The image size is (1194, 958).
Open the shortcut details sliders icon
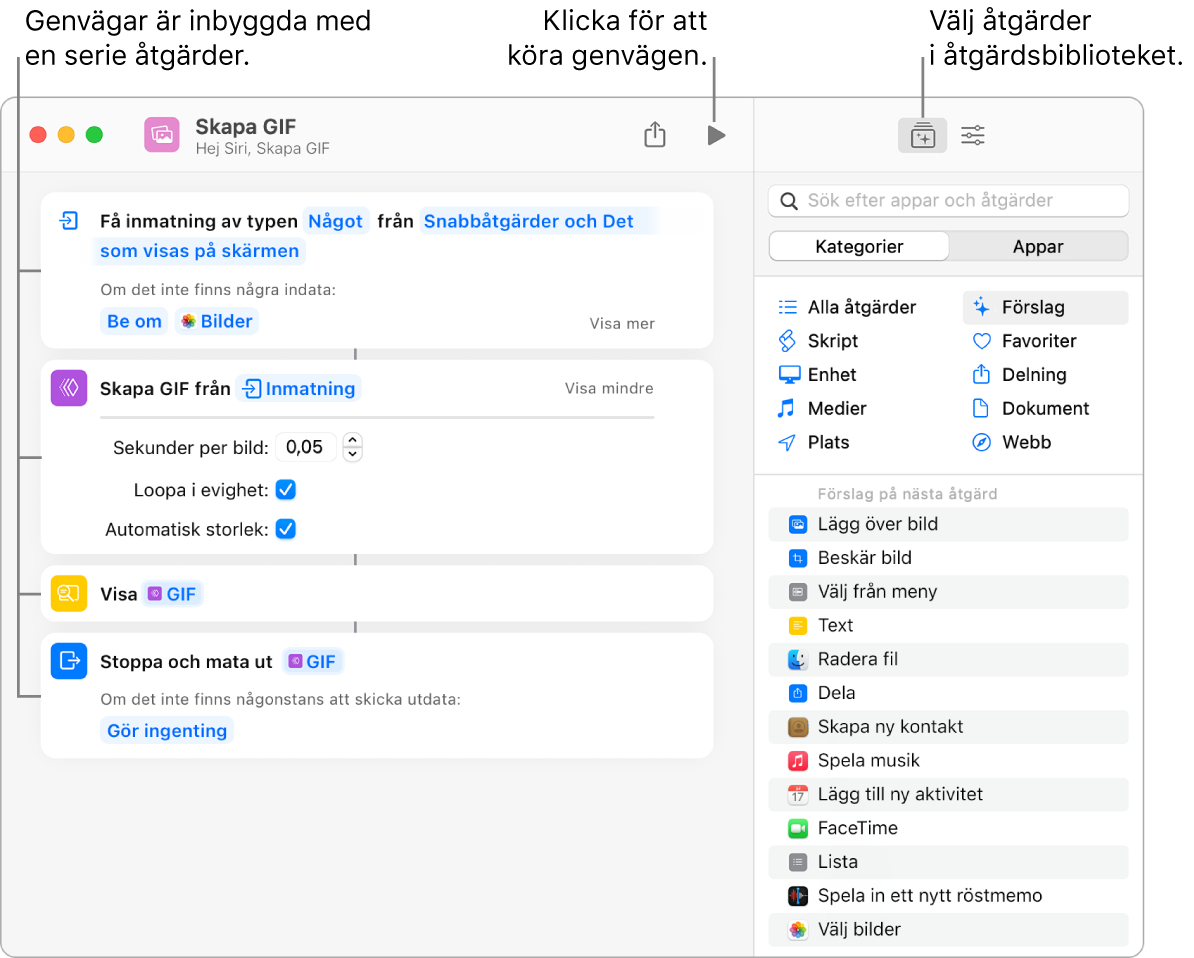(971, 134)
